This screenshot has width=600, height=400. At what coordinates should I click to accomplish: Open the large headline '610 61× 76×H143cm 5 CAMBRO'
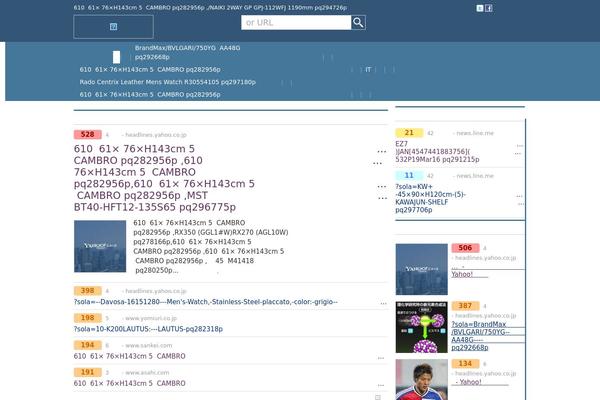[x=164, y=178]
